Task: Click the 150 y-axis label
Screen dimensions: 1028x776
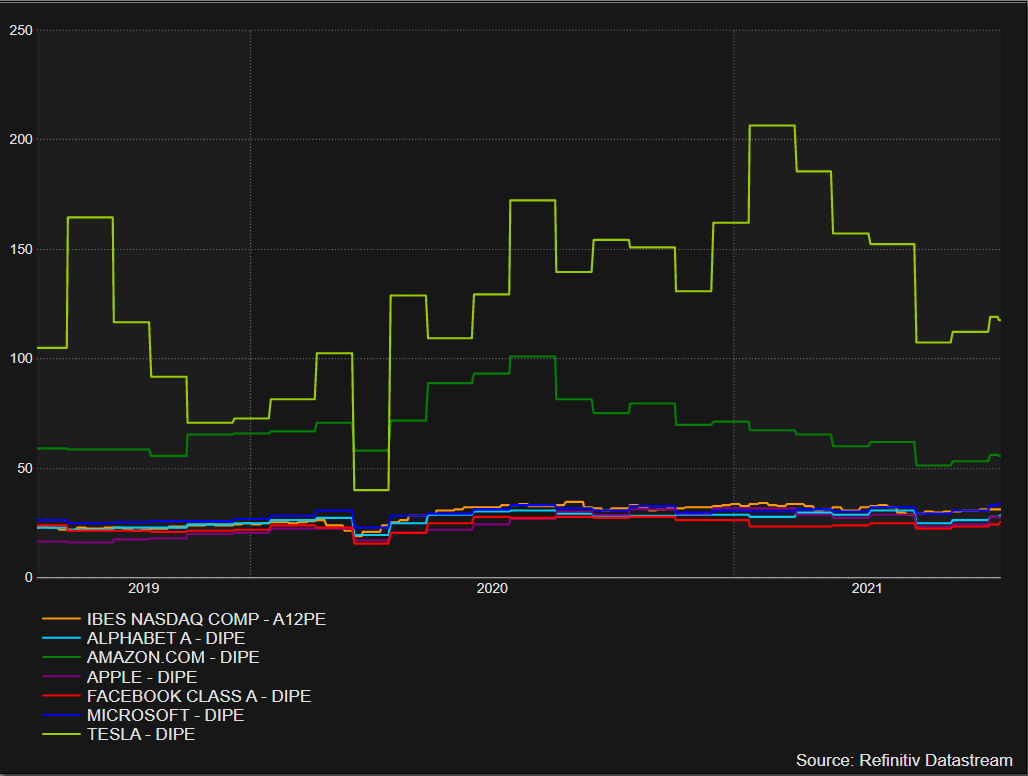Action: pos(21,249)
